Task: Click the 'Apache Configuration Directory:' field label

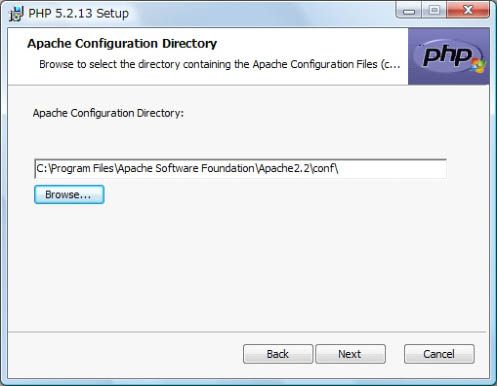Action: 108,113
